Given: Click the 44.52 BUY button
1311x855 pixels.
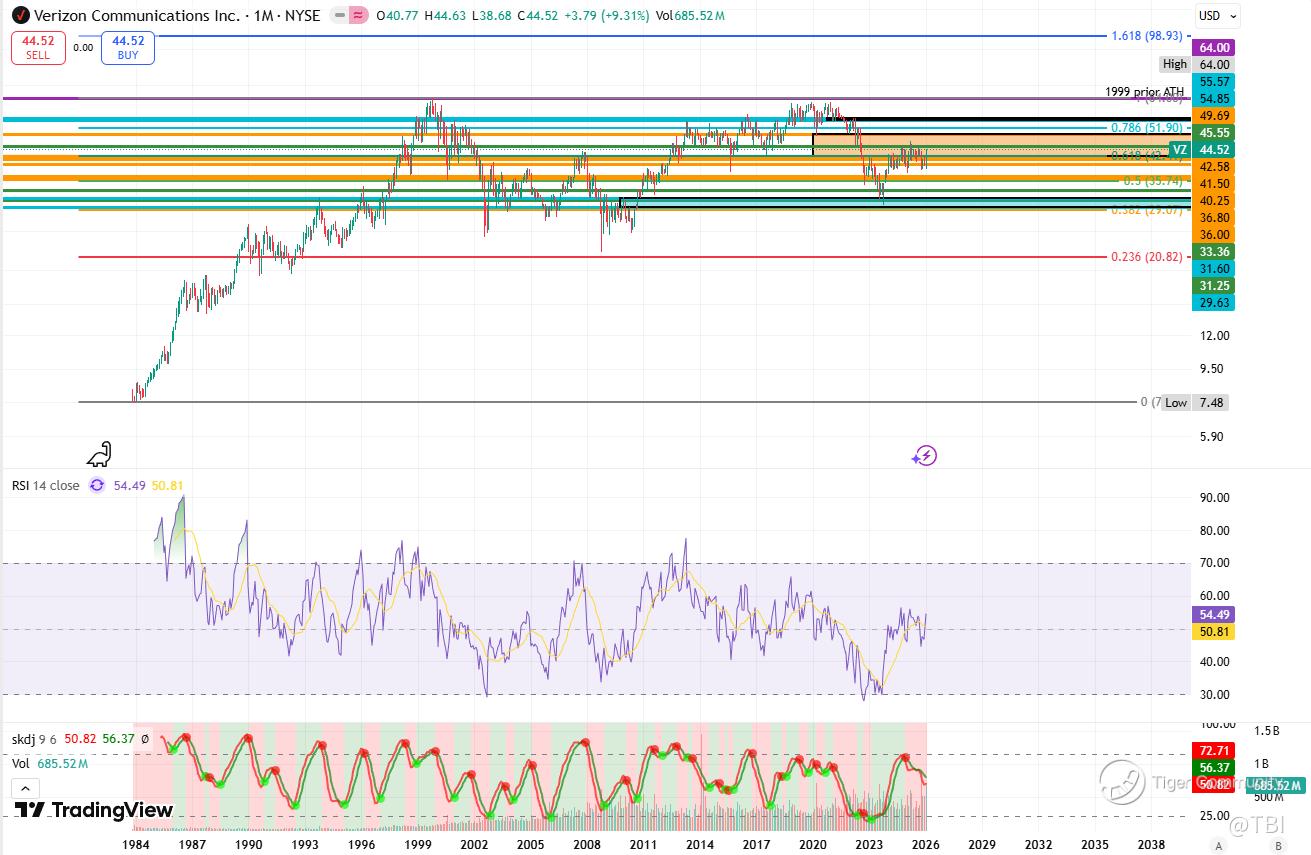Looking at the screenshot, I should click(x=128, y=48).
